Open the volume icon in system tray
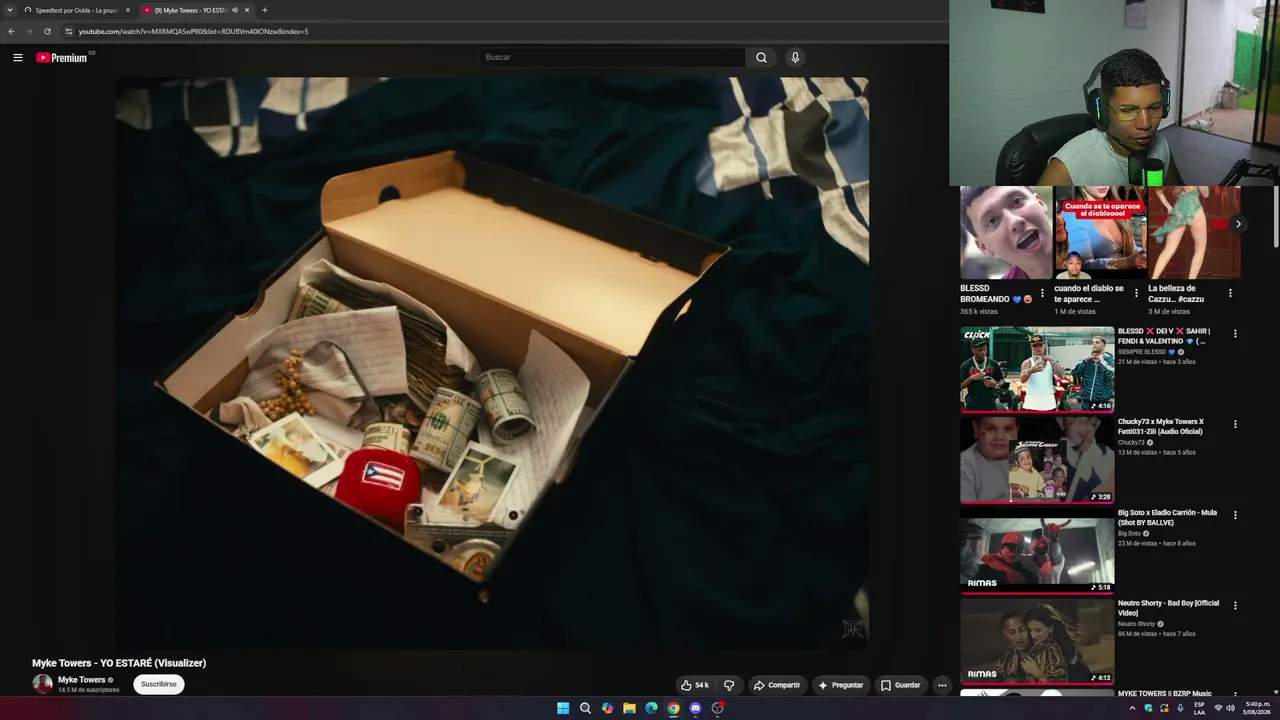 point(1230,708)
